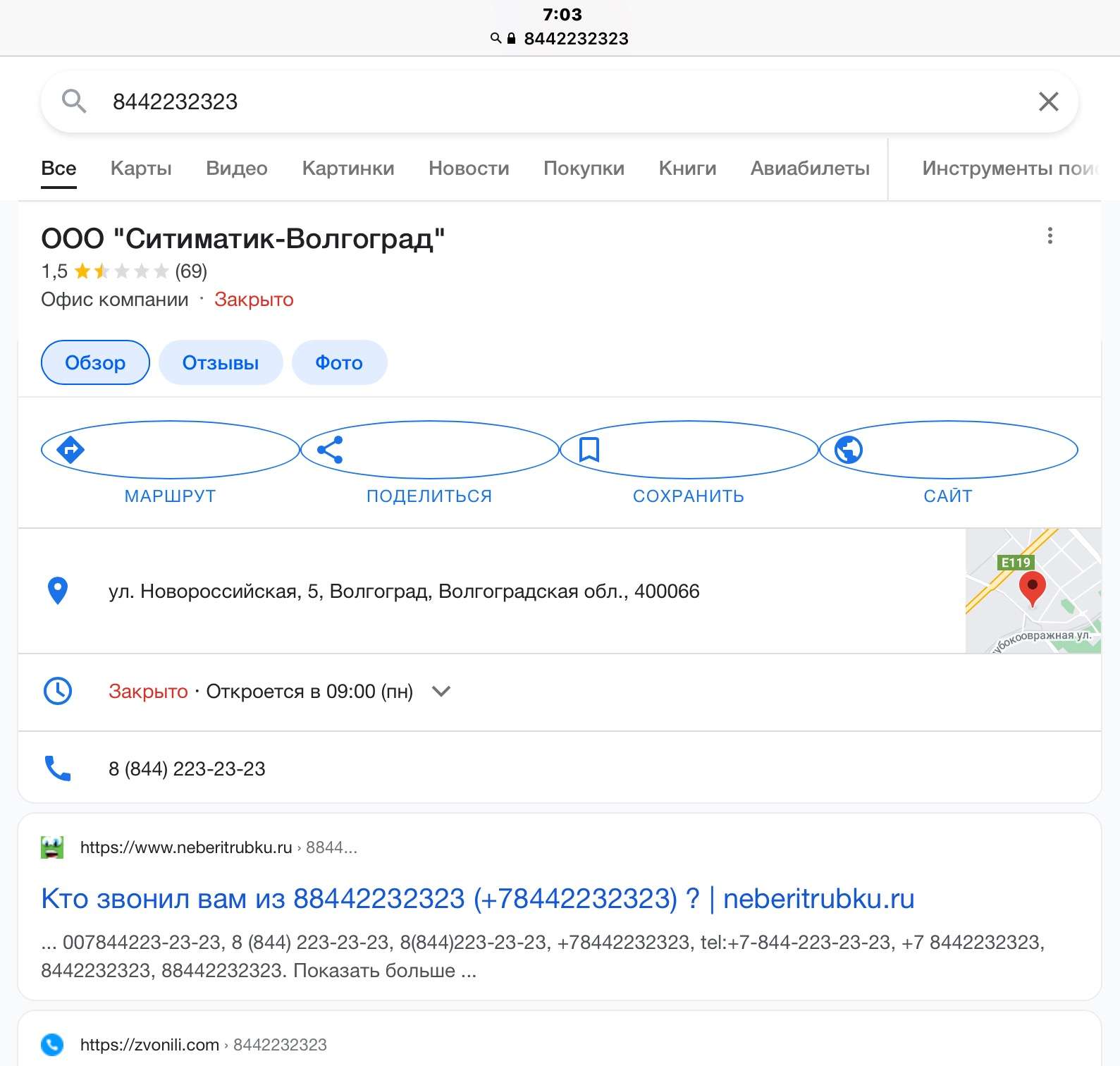The width and height of the screenshot is (1120, 1066).
Task: Click the https://www.neberitrubku.ru URL breadcrumb
Action: [x=219, y=847]
